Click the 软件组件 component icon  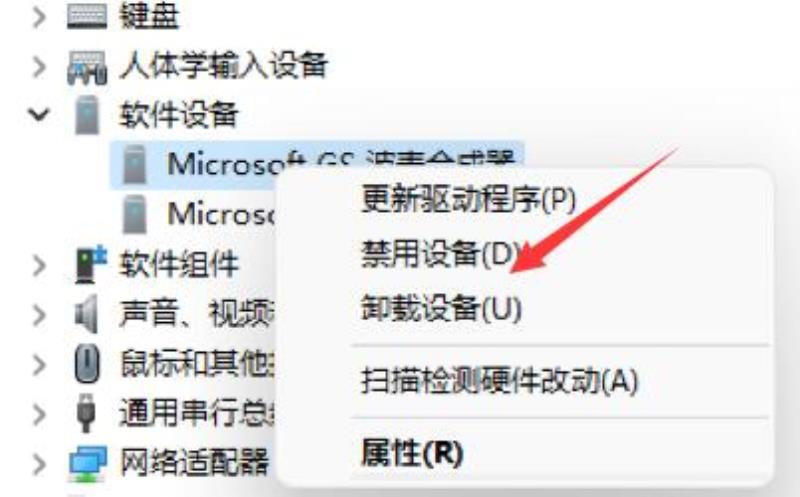tap(90, 264)
